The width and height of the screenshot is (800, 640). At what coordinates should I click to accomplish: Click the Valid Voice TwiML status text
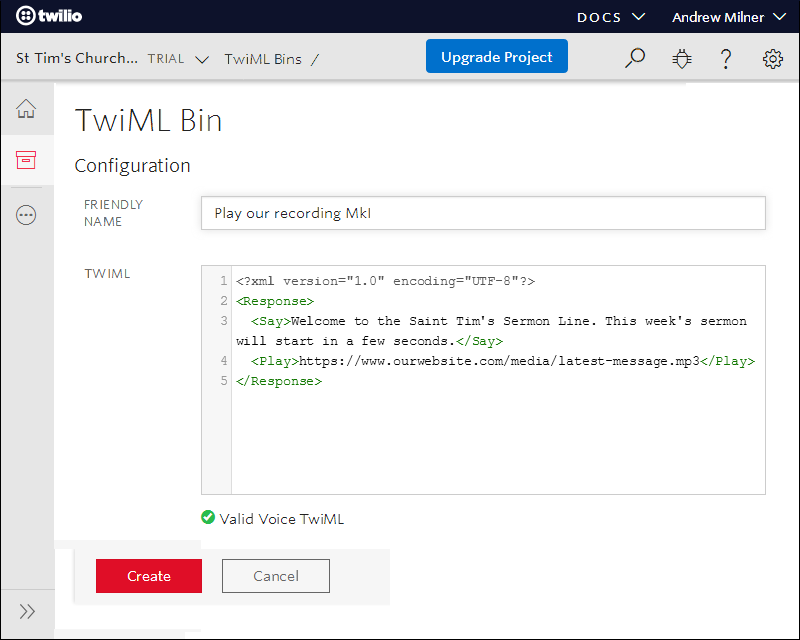[282, 519]
